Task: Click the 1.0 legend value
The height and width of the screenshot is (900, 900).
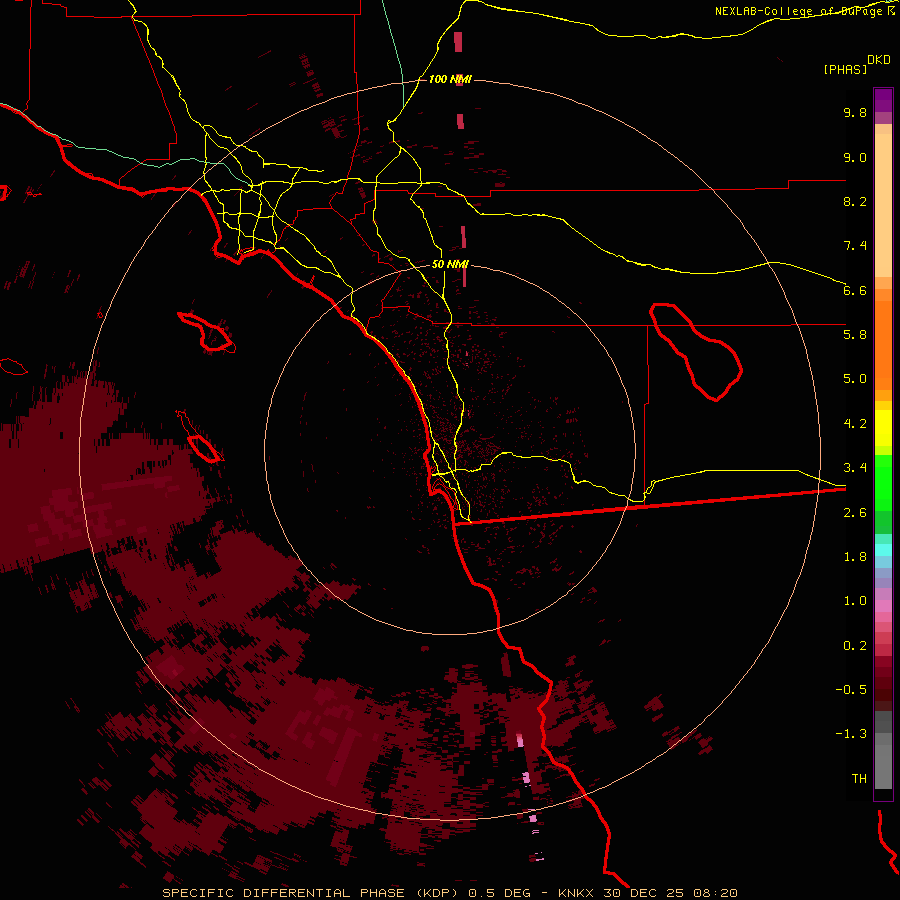Action: click(855, 601)
